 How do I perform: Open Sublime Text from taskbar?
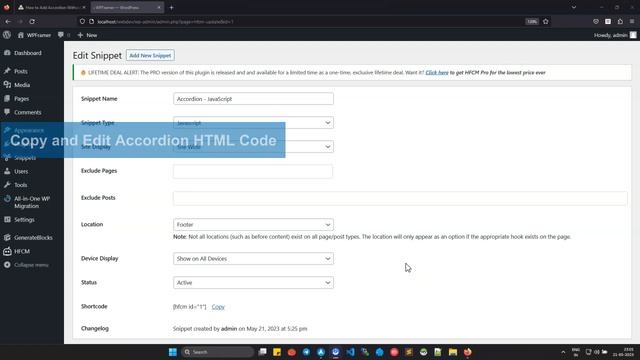tap(409, 352)
